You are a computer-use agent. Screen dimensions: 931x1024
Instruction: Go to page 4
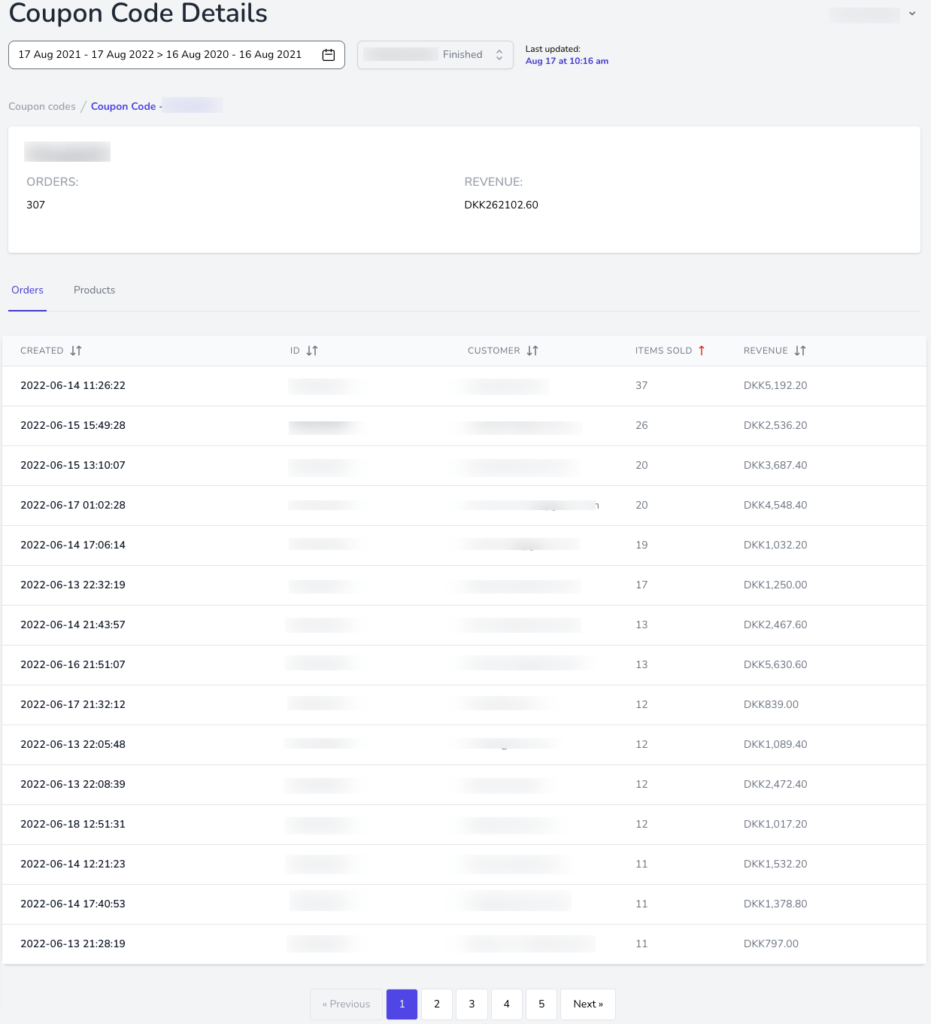coord(507,1004)
